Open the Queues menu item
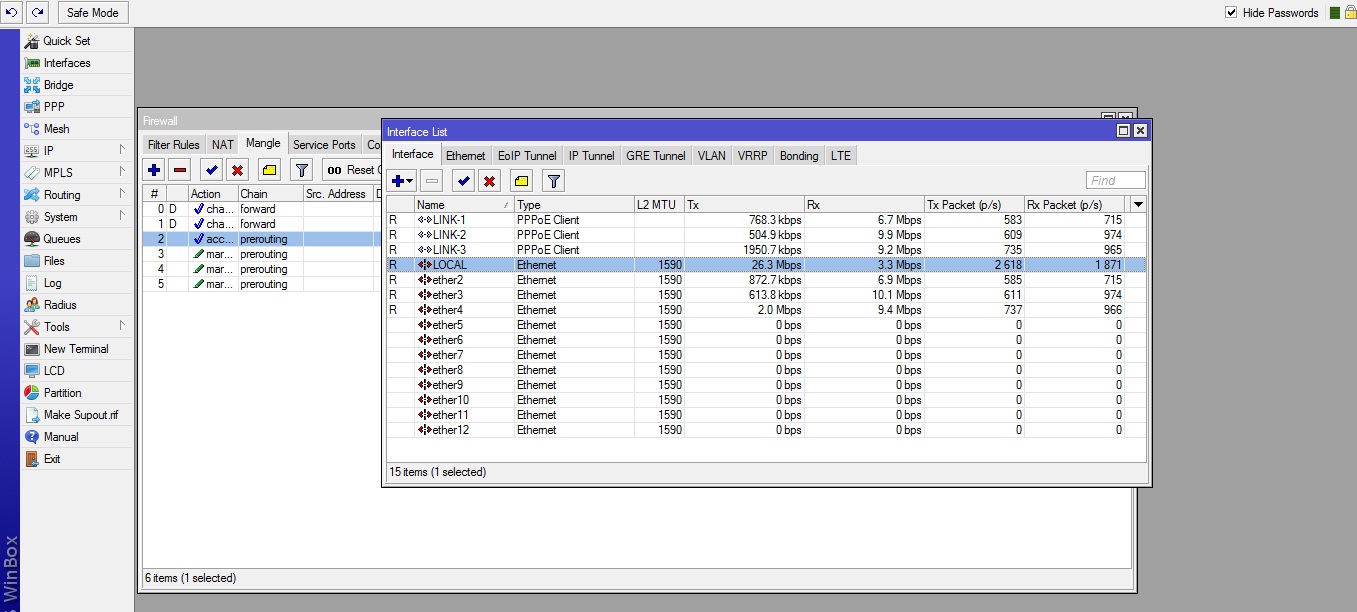This screenshot has width=1357, height=612. coord(62,239)
